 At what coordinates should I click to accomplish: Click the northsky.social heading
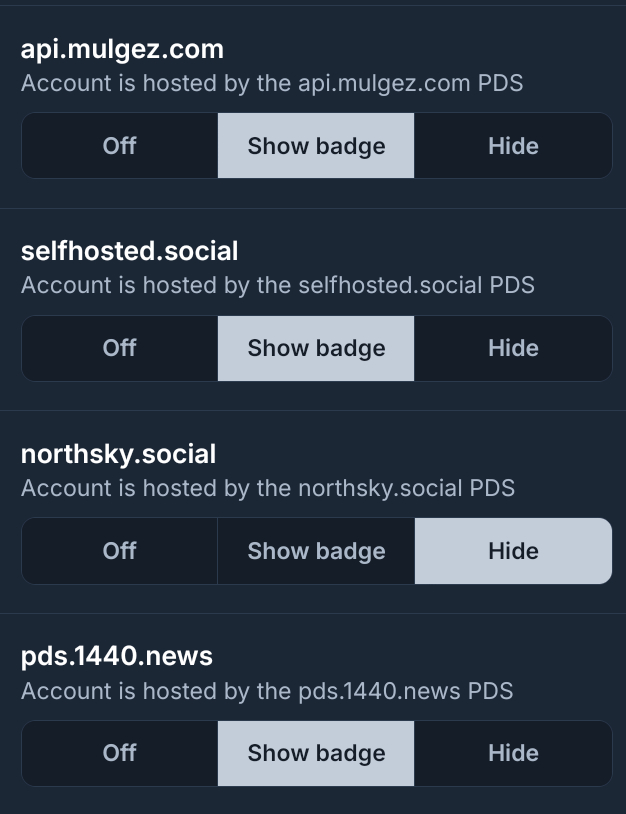[x=118, y=454]
